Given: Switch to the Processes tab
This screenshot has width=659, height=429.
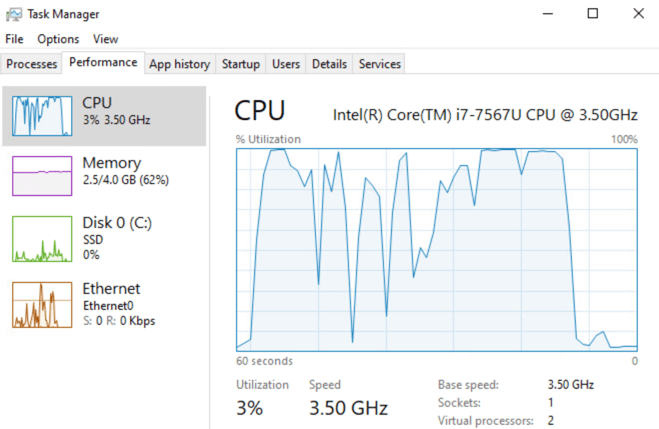Looking at the screenshot, I should click(32, 64).
